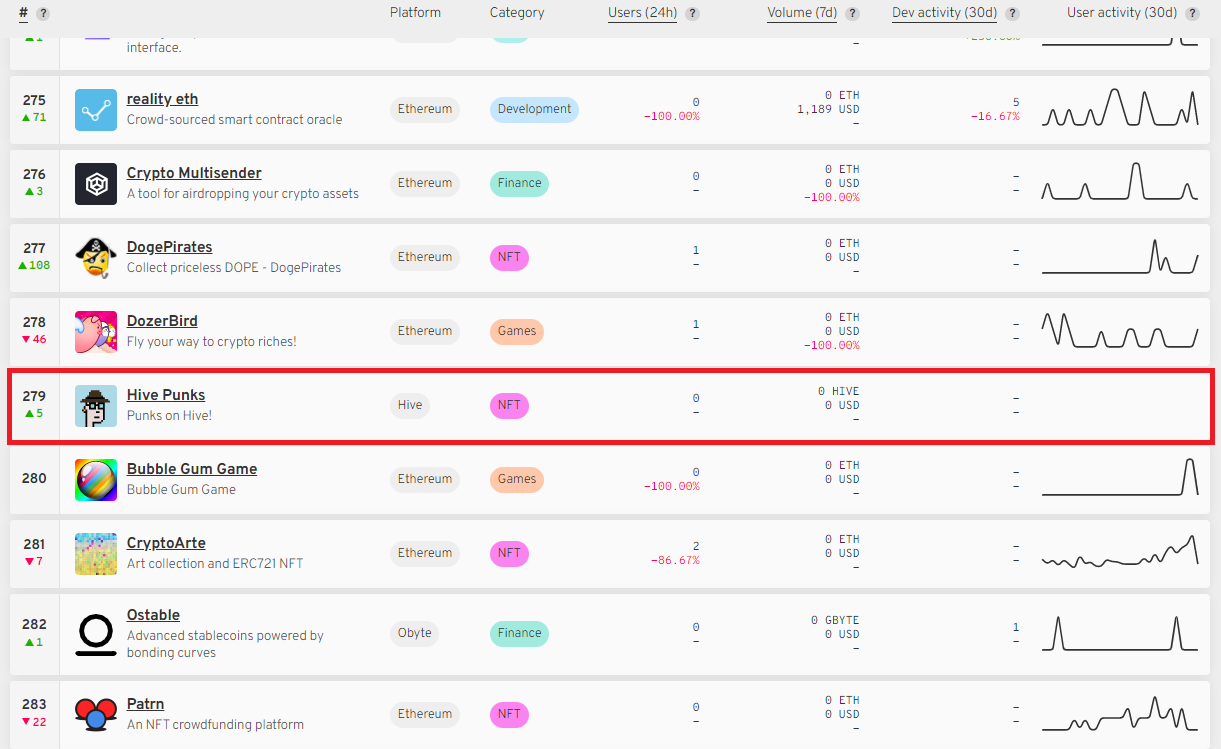Open the DogePirates link
Viewport: 1221px width, 749px height.
169,247
